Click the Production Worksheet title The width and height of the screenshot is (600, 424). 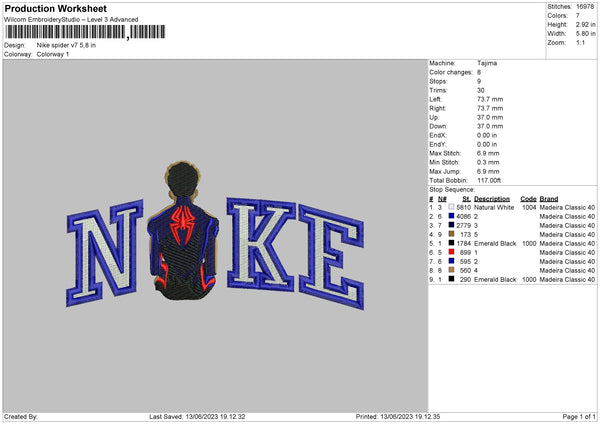click(55, 8)
